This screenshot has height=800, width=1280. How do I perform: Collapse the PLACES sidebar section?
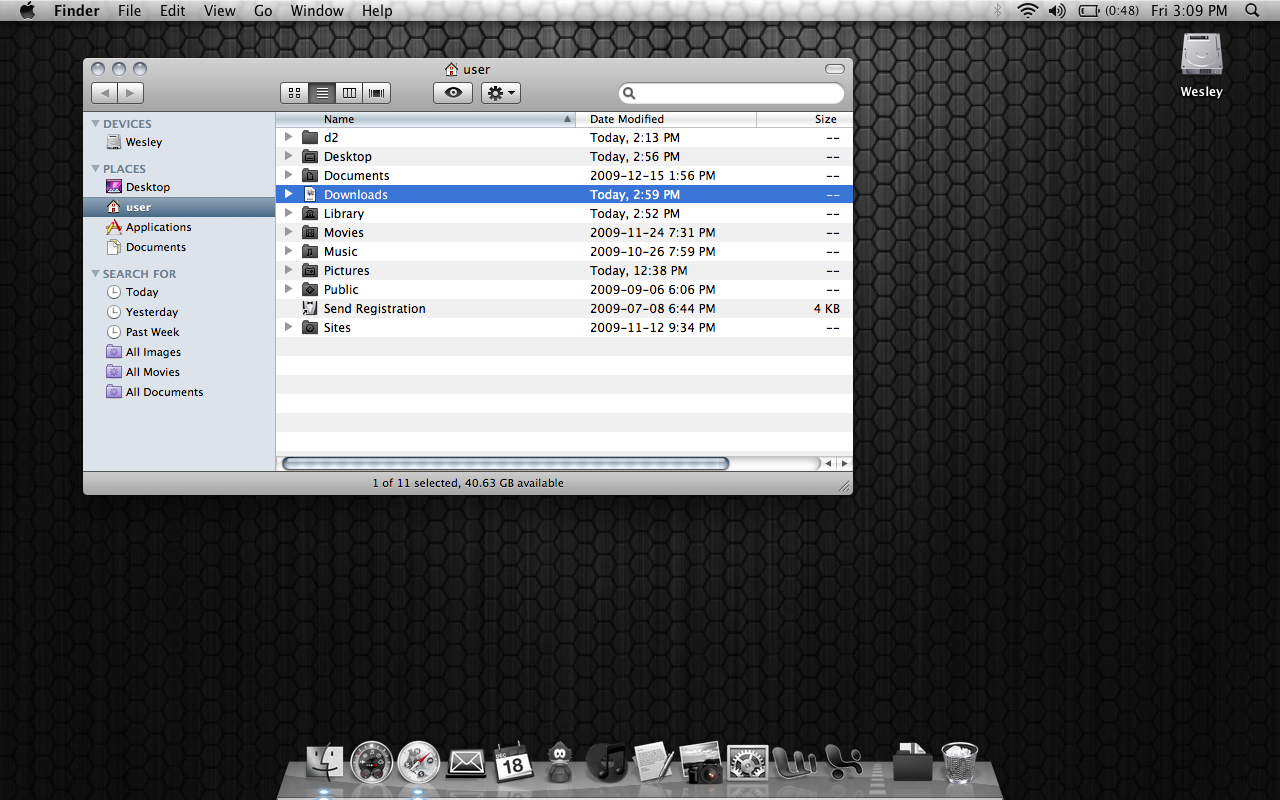click(x=96, y=169)
